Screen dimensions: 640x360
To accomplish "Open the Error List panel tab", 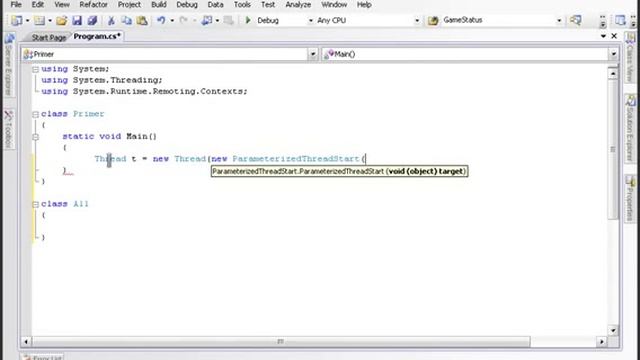I will pos(42,357).
